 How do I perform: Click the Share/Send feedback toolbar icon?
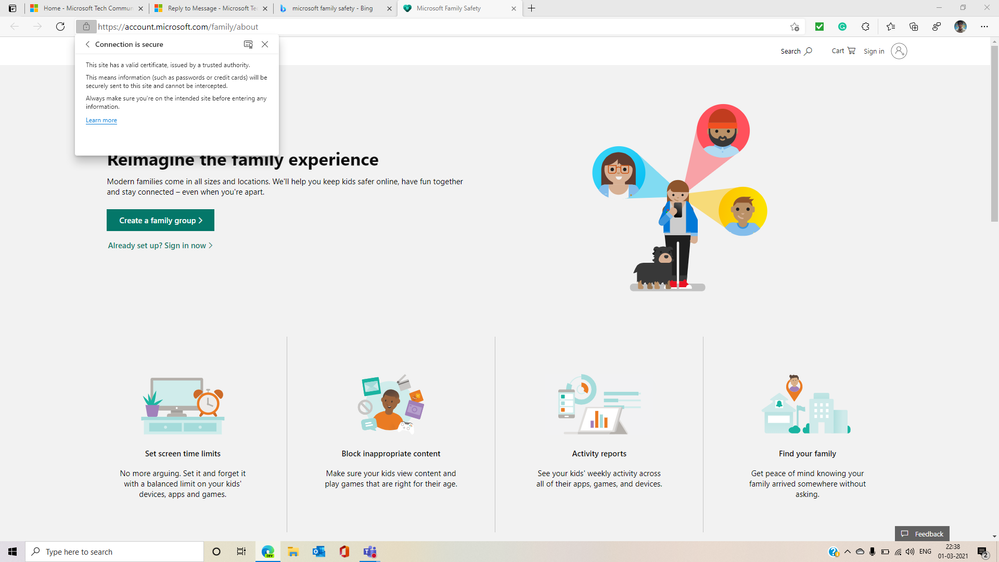pos(937,27)
